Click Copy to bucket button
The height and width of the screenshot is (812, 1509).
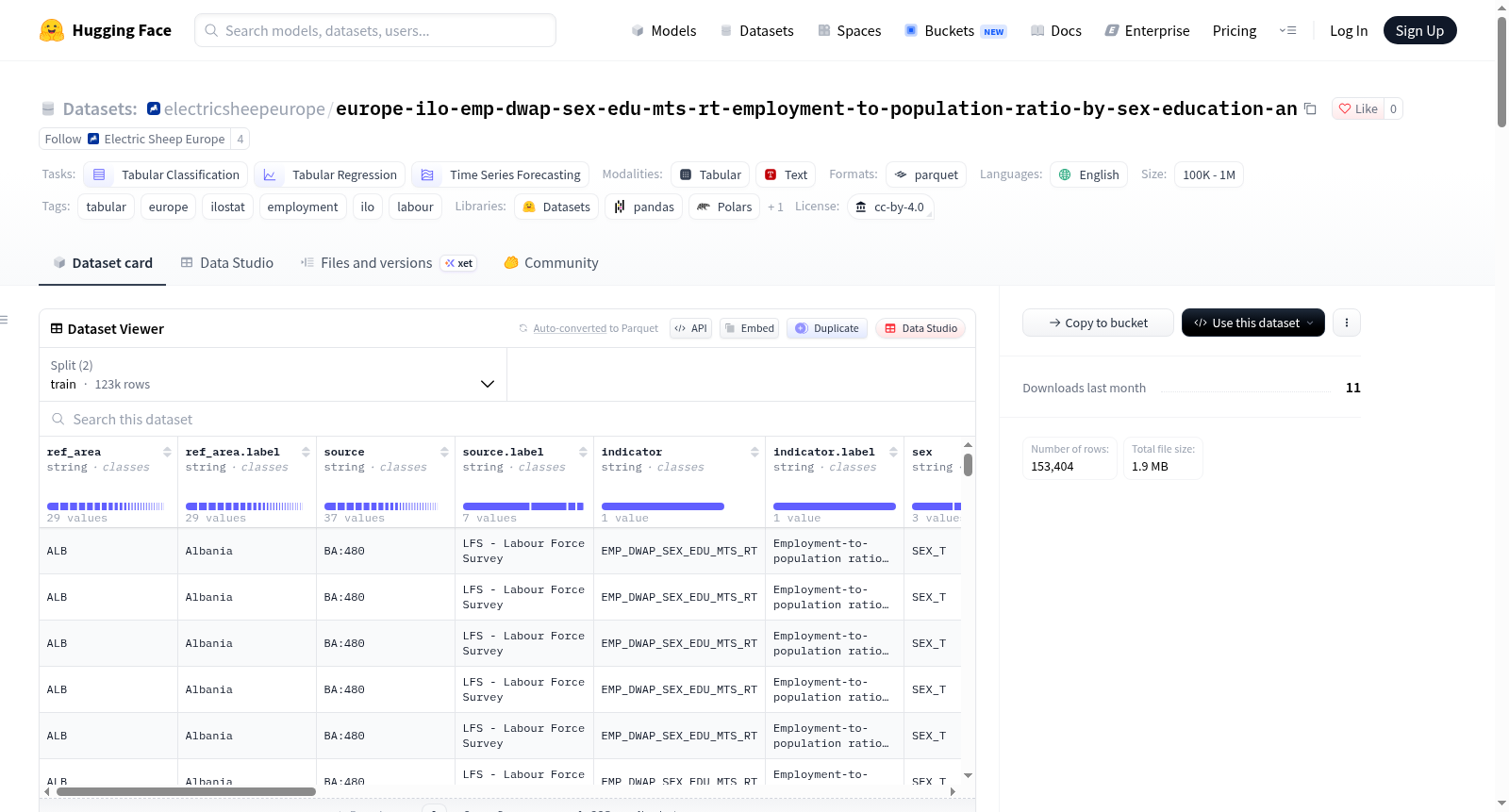tap(1098, 323)
